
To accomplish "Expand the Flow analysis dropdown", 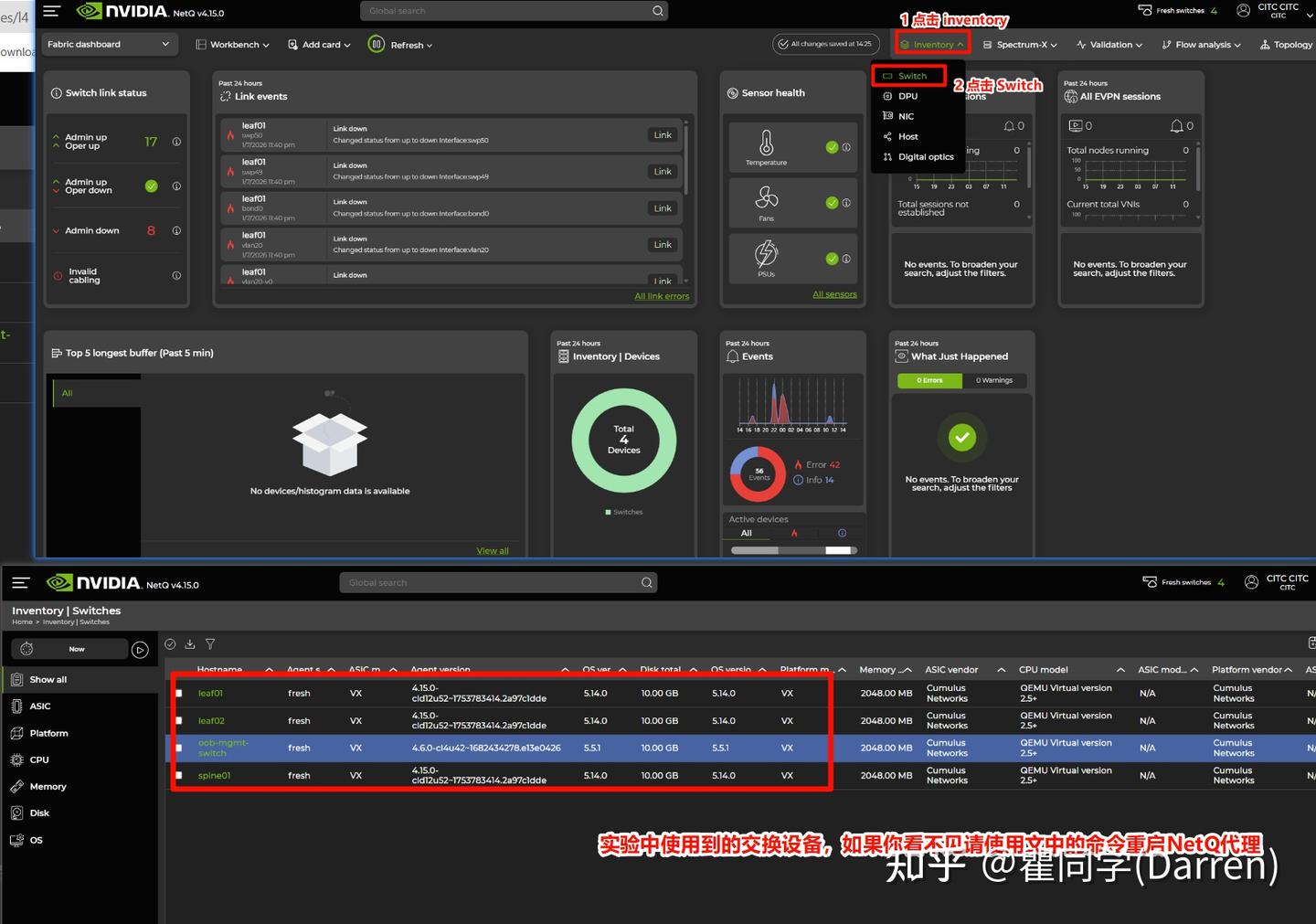I will 1201,44.
